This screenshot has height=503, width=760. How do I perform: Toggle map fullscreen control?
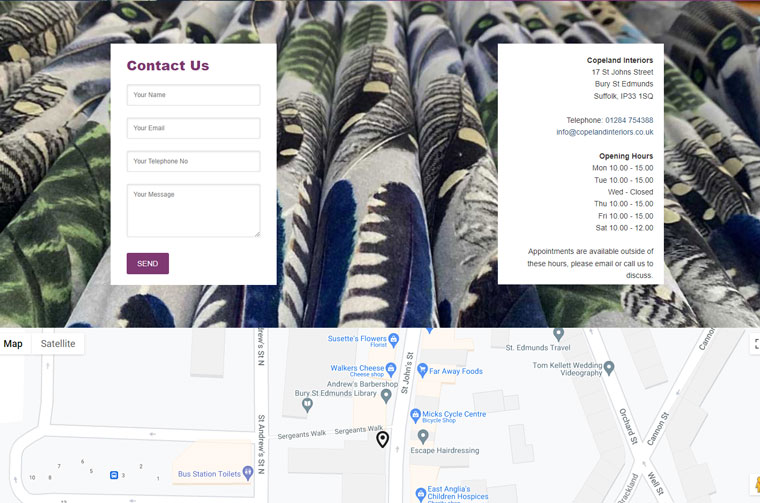[x=756, y=344]
